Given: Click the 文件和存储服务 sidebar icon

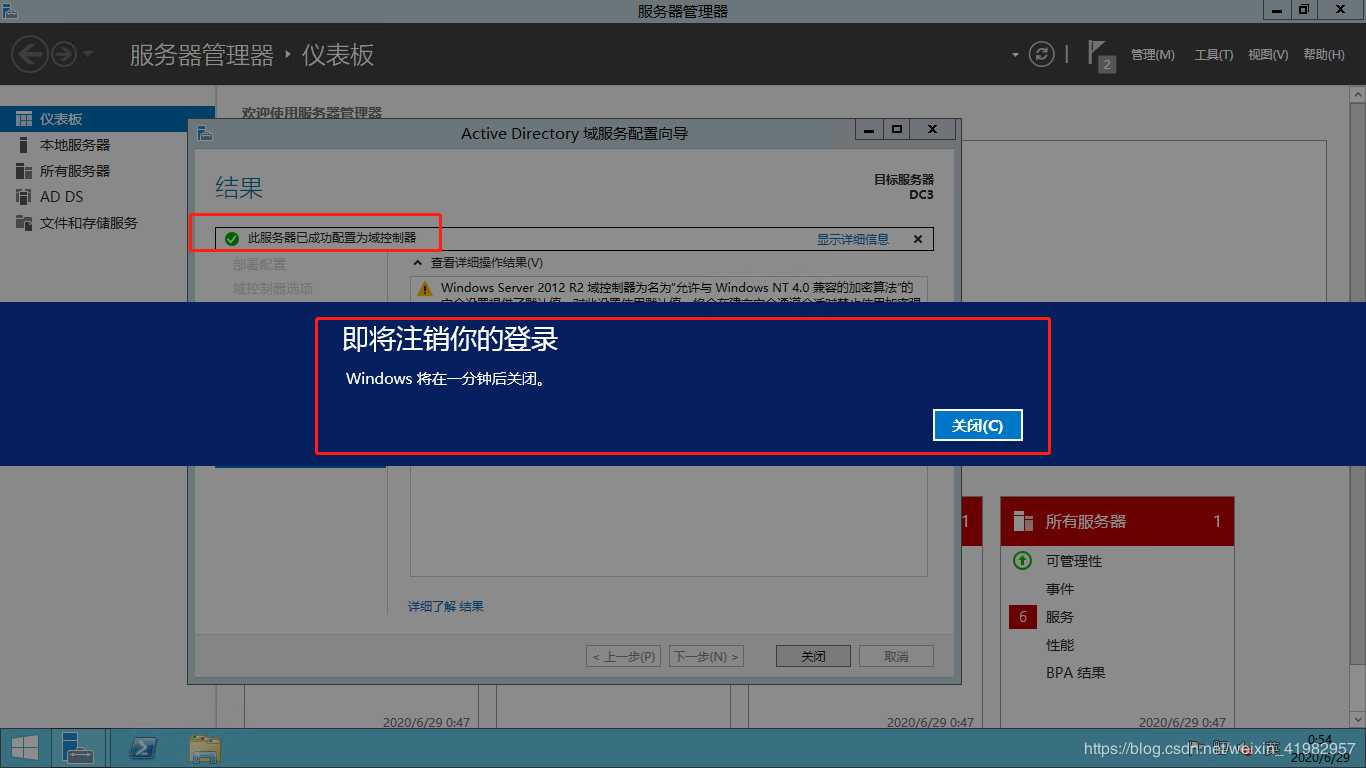Looking at the screenshot, I should point(24,223).
